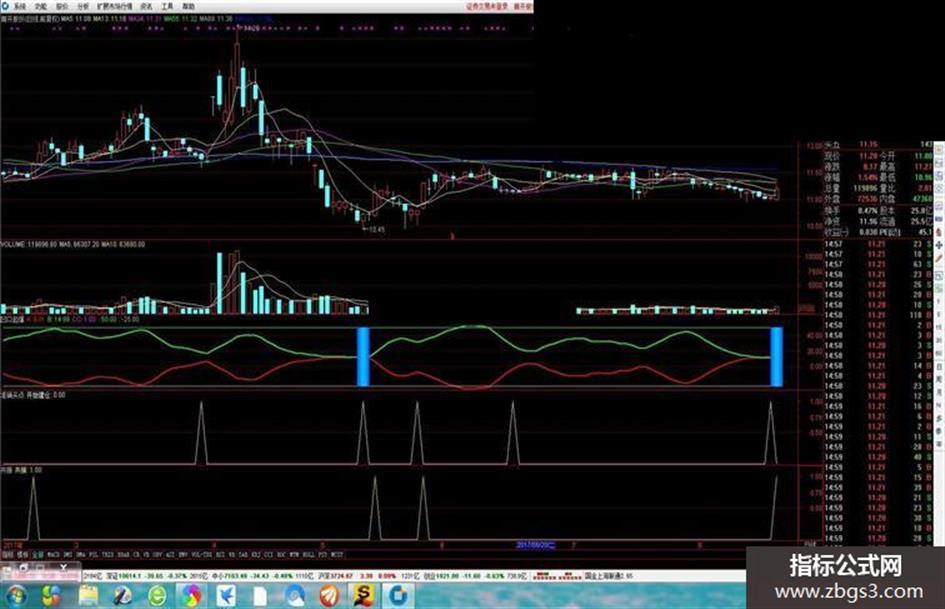Open the 功能 menu
945x609 pixels.
point(41,6)
